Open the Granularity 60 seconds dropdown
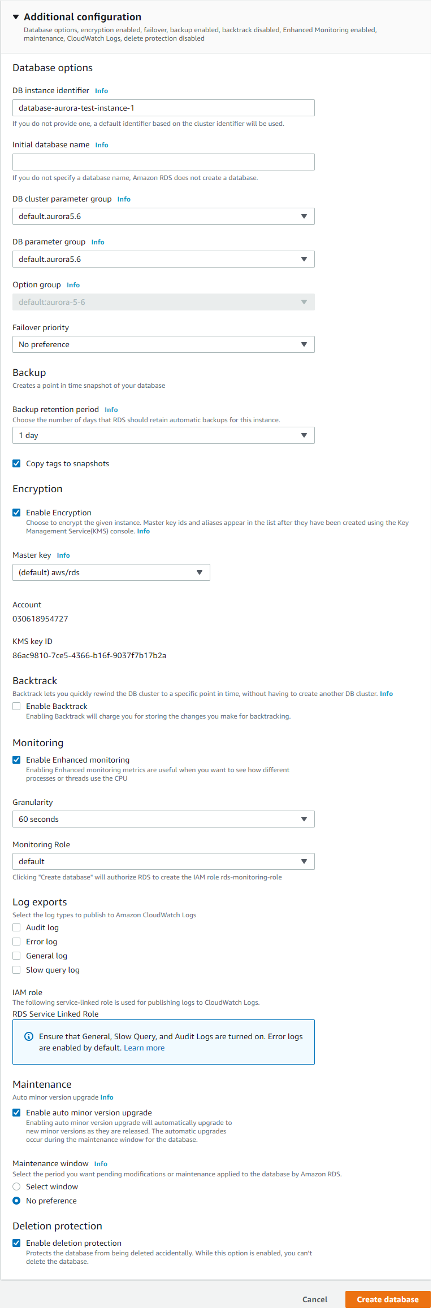The image size is (431, 1308). (x=164, y=819)
